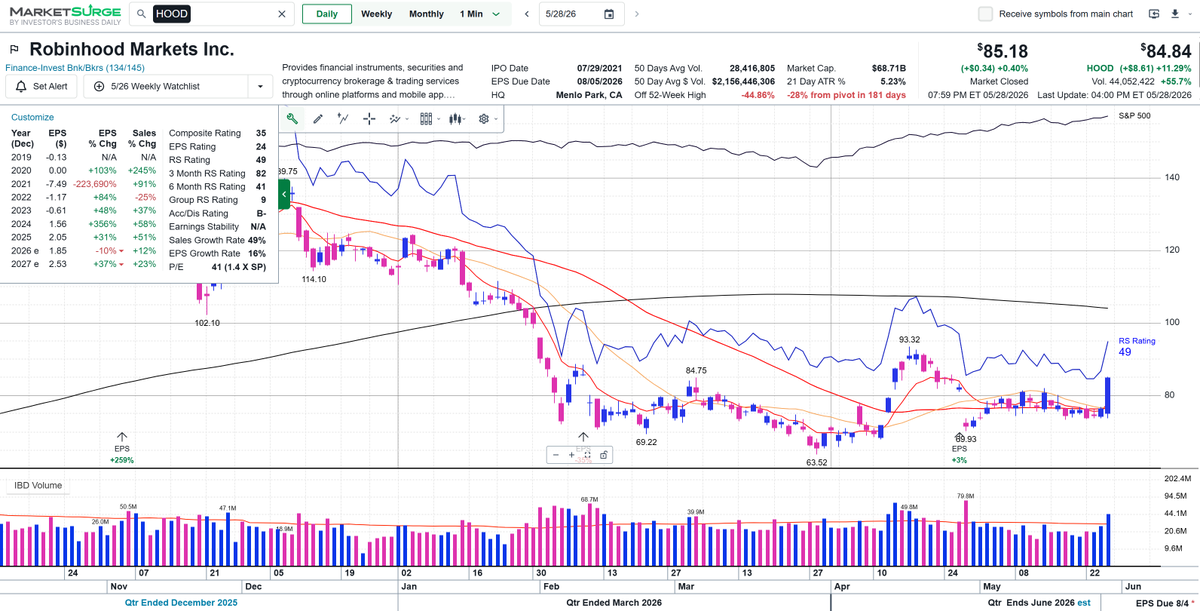Expand the indicators tool dropdown caret
This screenshot has height=611, width=1200.
pyautogui.click(x=408, y=119)
